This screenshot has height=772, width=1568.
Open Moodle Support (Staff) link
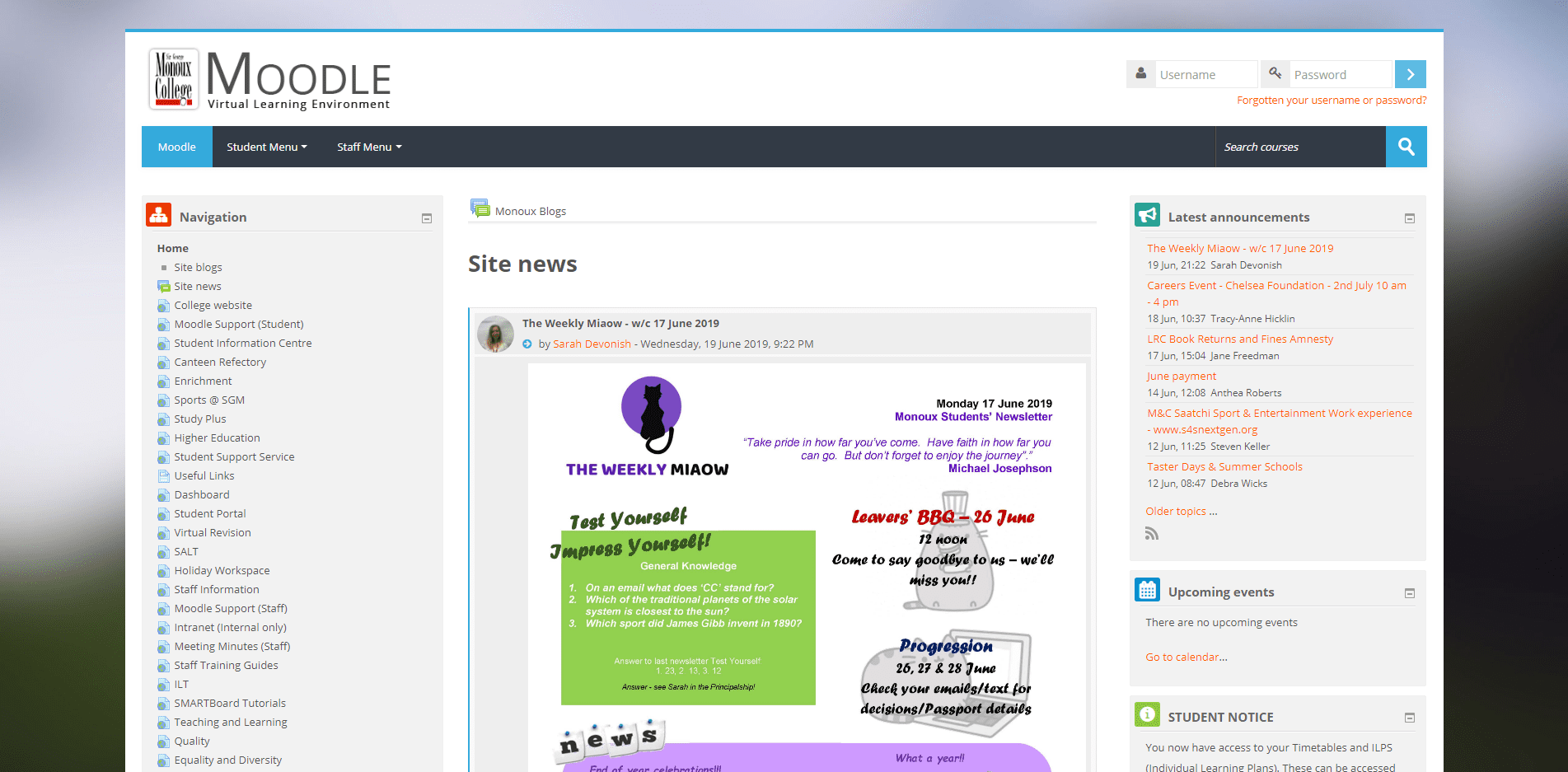(x=231, y=609)
